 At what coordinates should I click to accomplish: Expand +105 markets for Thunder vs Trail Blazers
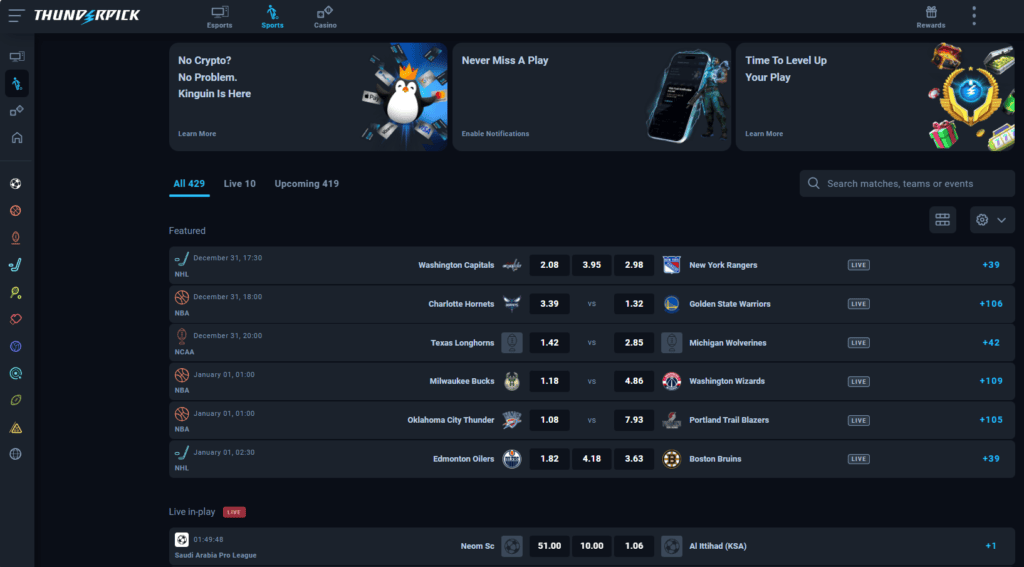(x=991, y=420)
